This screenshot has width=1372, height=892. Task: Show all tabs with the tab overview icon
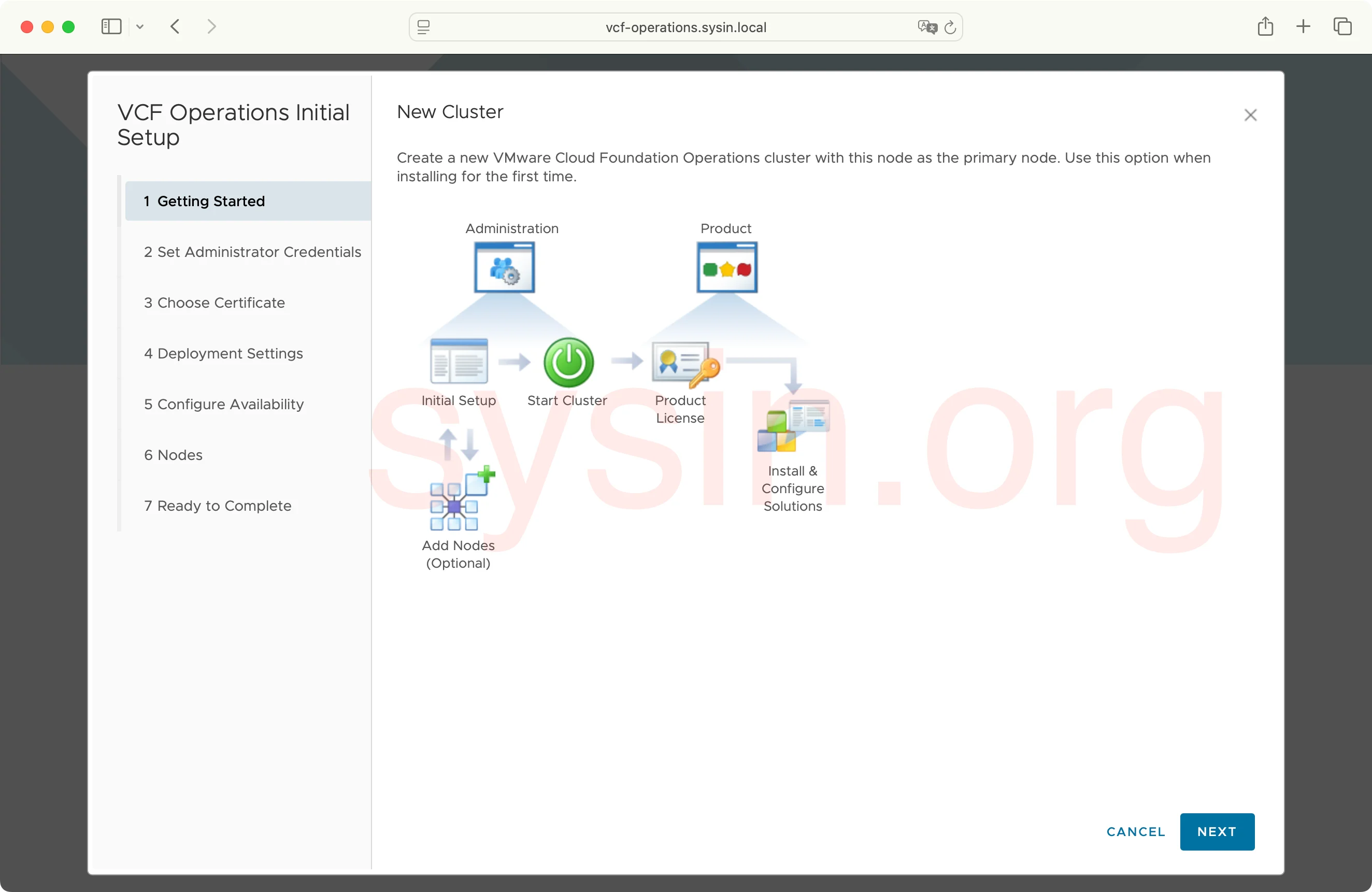1343,26
